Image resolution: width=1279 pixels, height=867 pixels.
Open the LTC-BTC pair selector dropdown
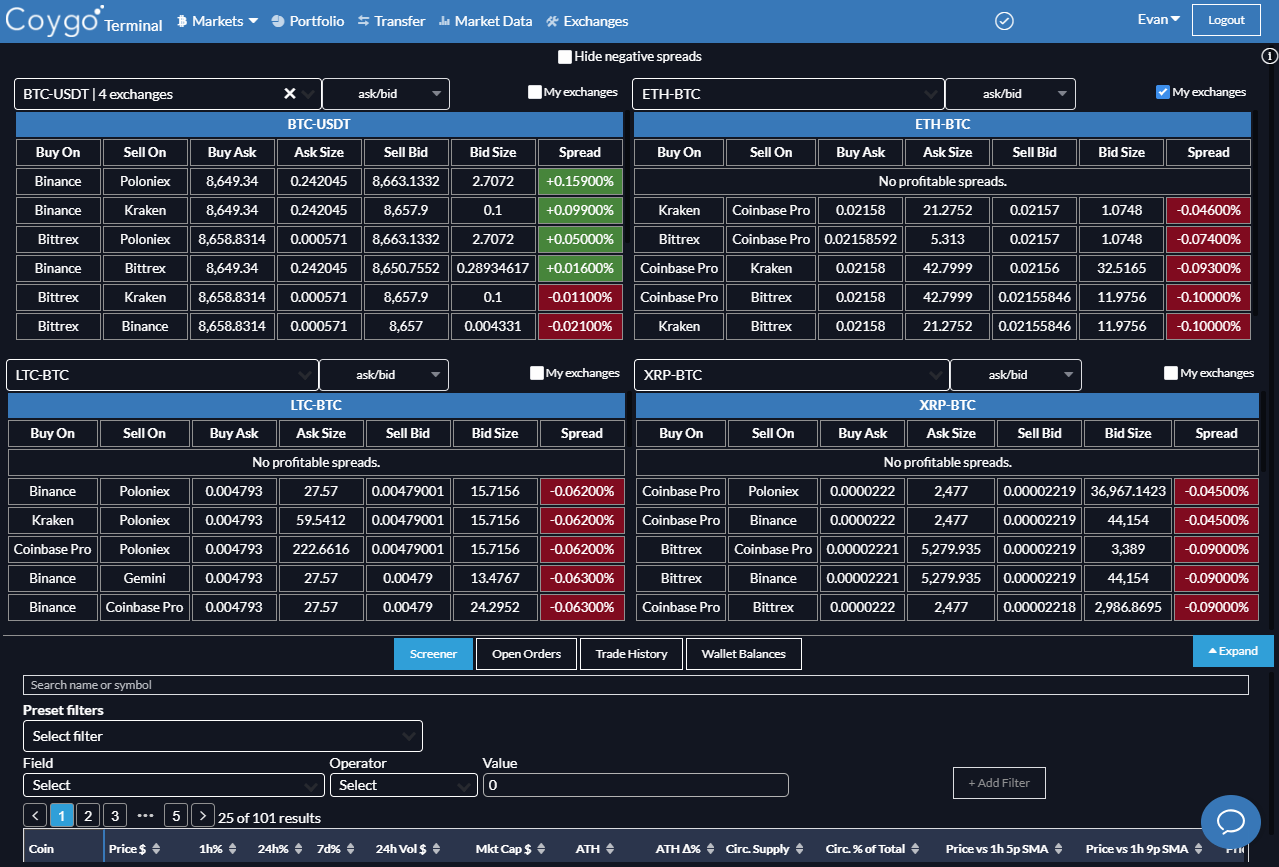pyautogui.click(x=163, y=375)
